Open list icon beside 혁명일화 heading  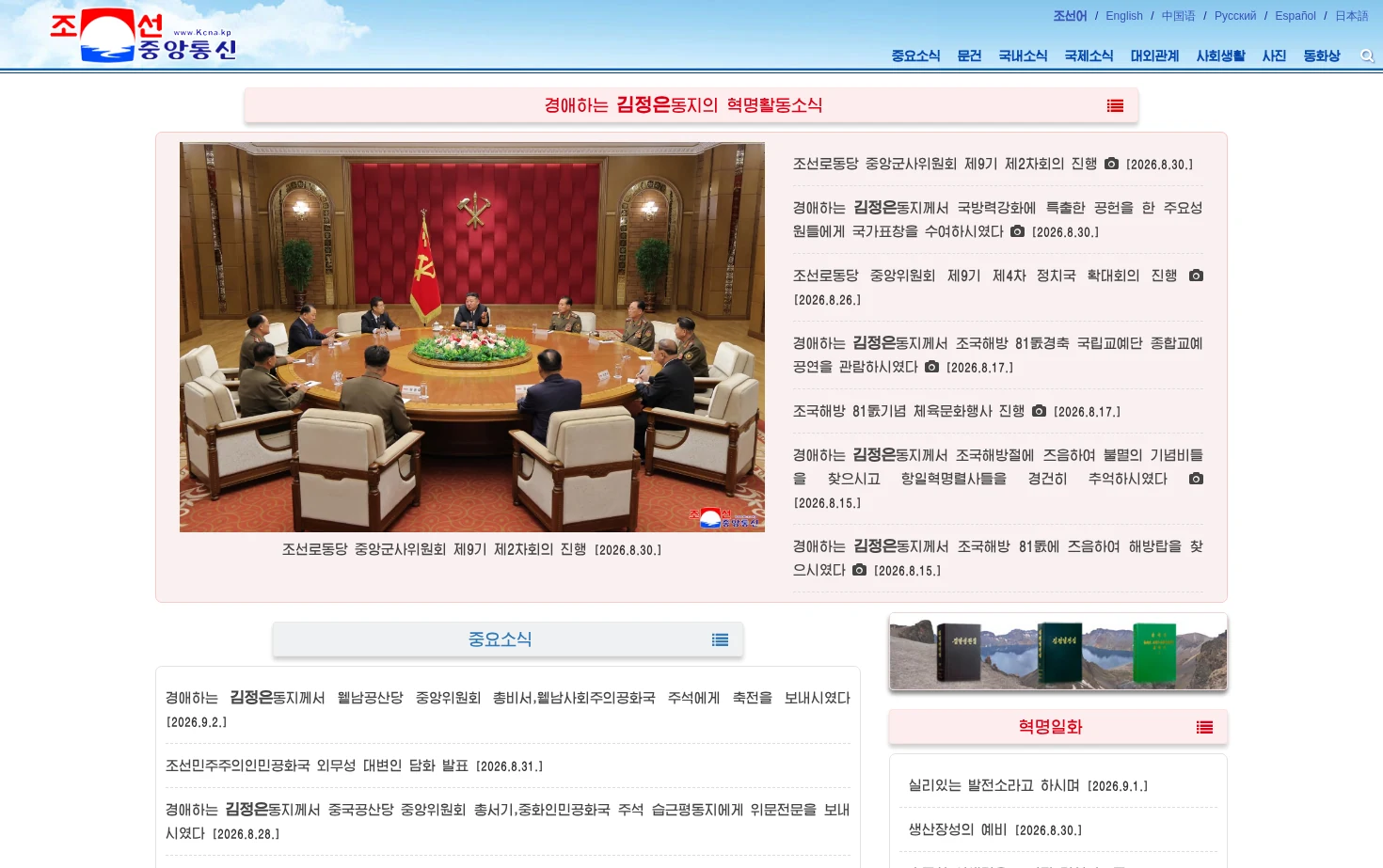pyautogui.click(x=1204, y=727)
